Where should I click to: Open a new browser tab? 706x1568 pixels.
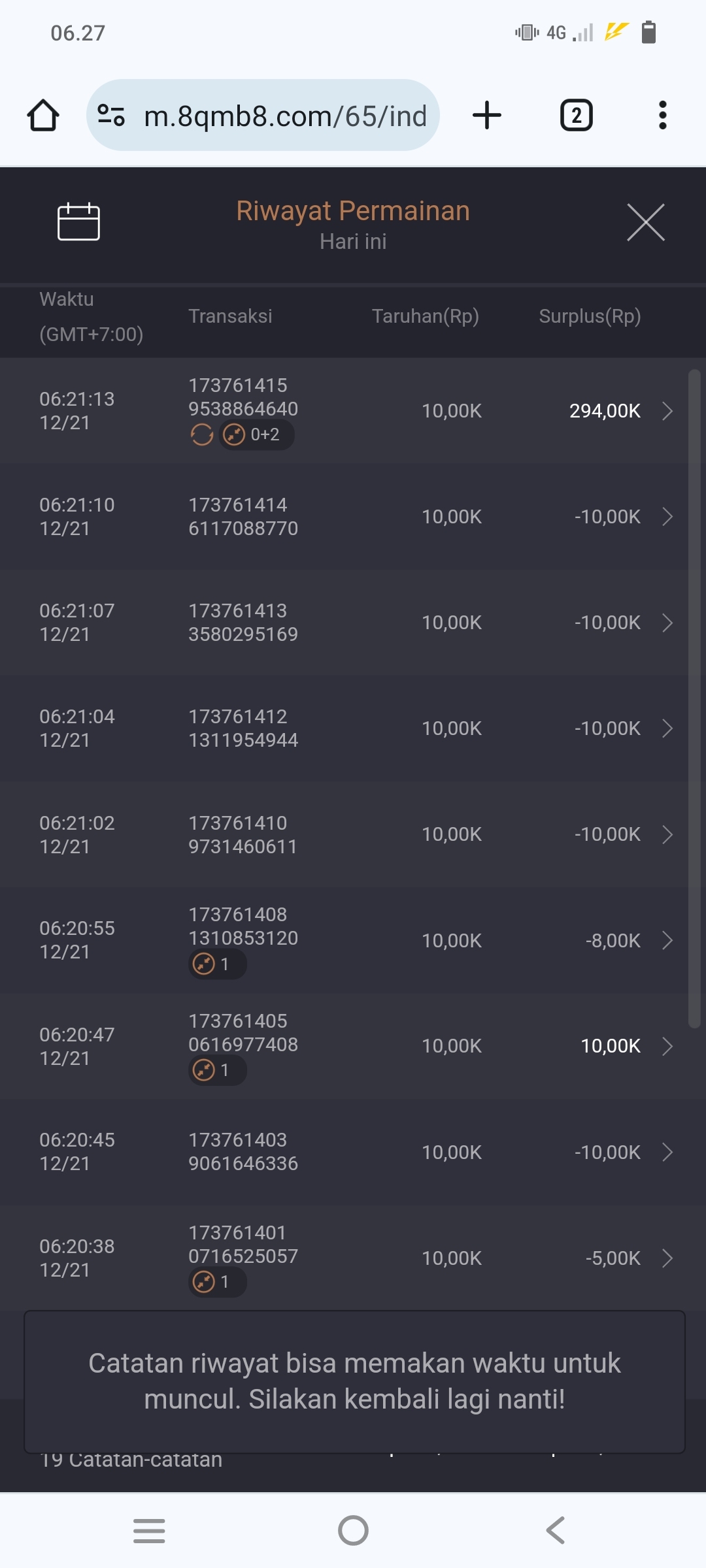487,116
